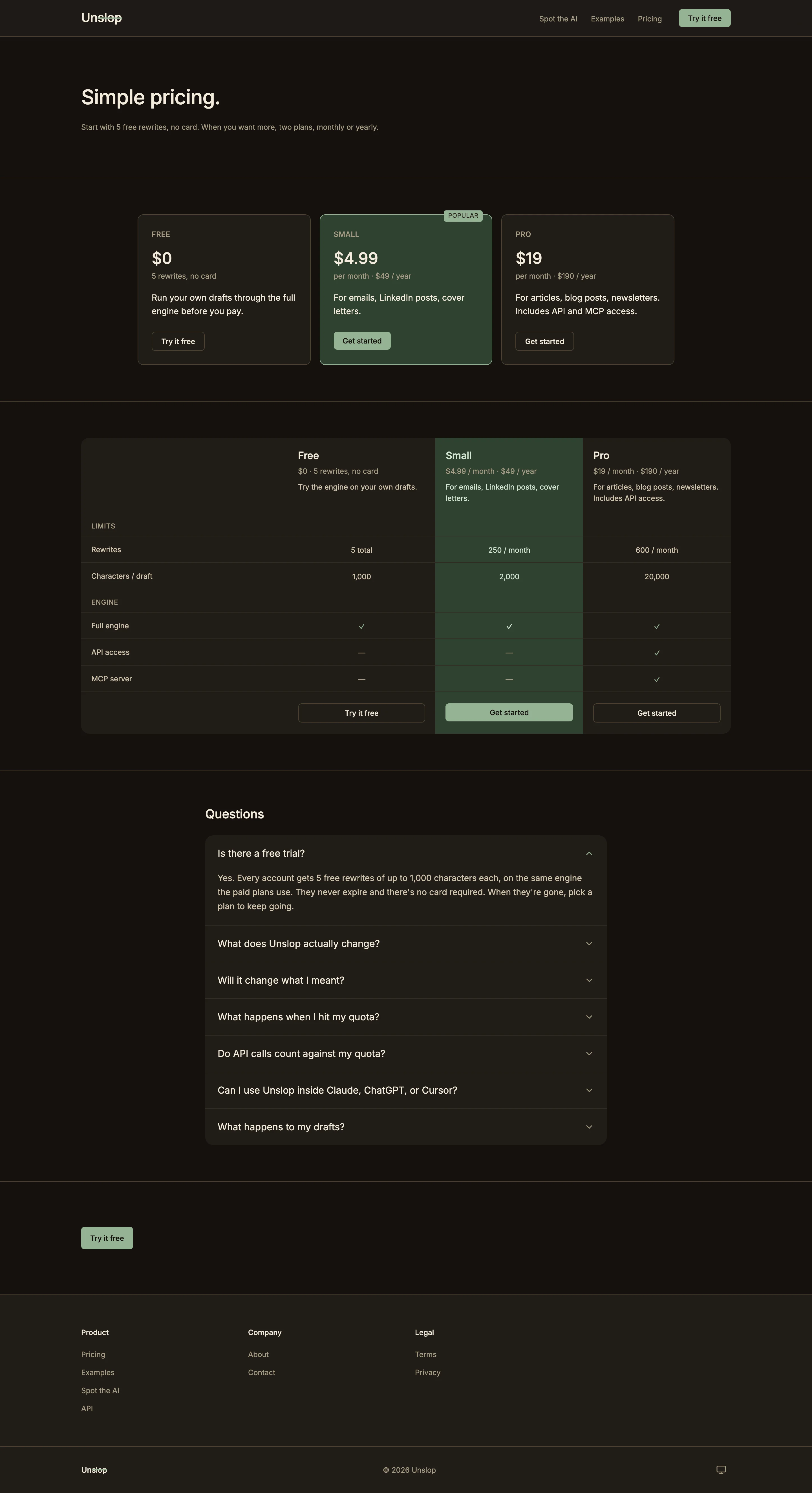Open the API link in footer

point(87,1408)
